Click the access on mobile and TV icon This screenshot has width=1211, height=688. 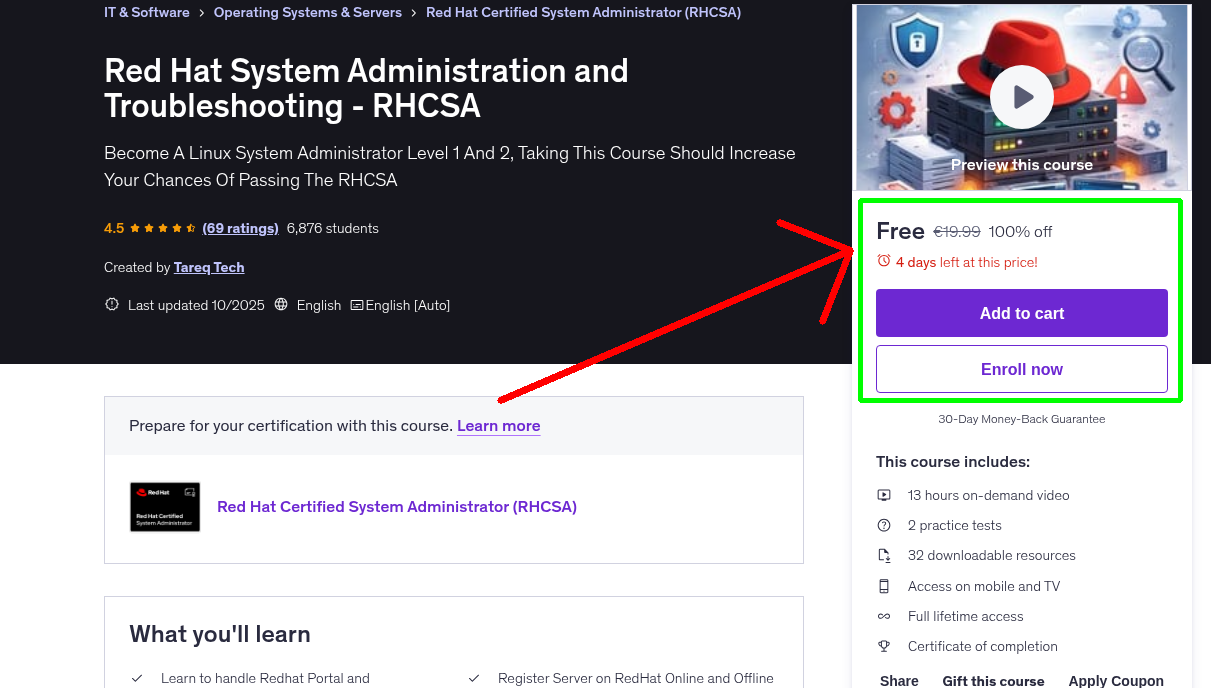coord(884,586)
